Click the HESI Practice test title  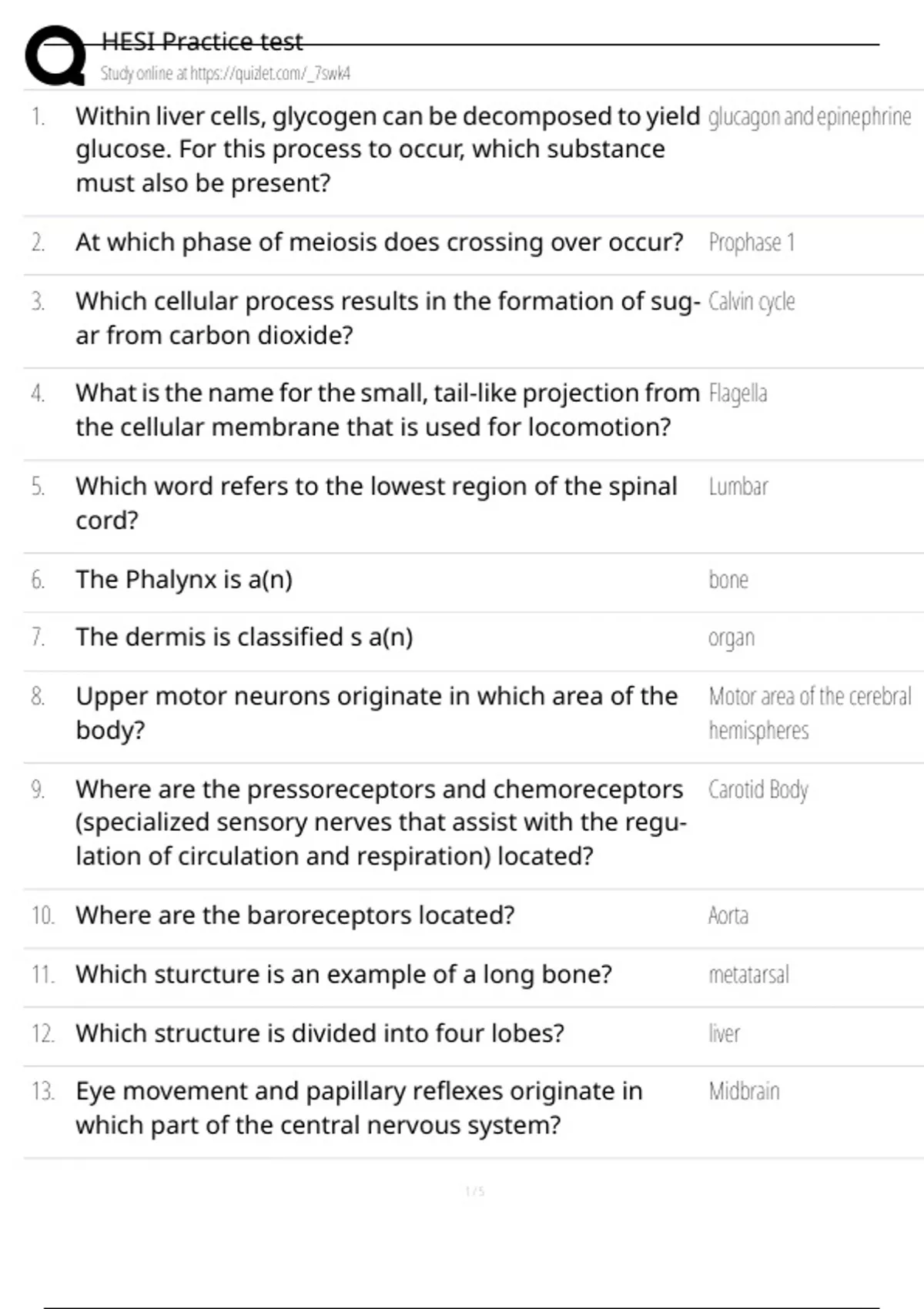pos(202,42)
